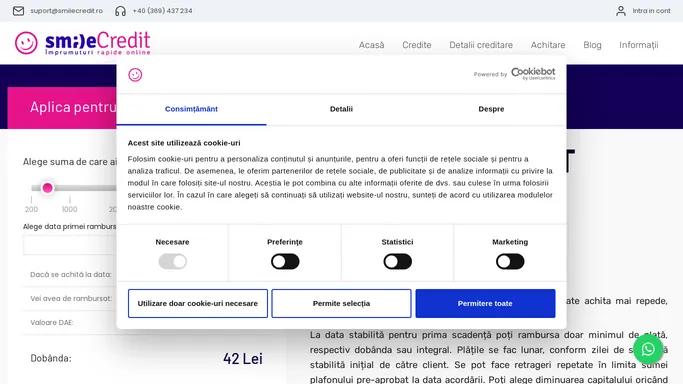Click the Intra in cont link
This screenshot has width=683, height=384.
(651, 11)
